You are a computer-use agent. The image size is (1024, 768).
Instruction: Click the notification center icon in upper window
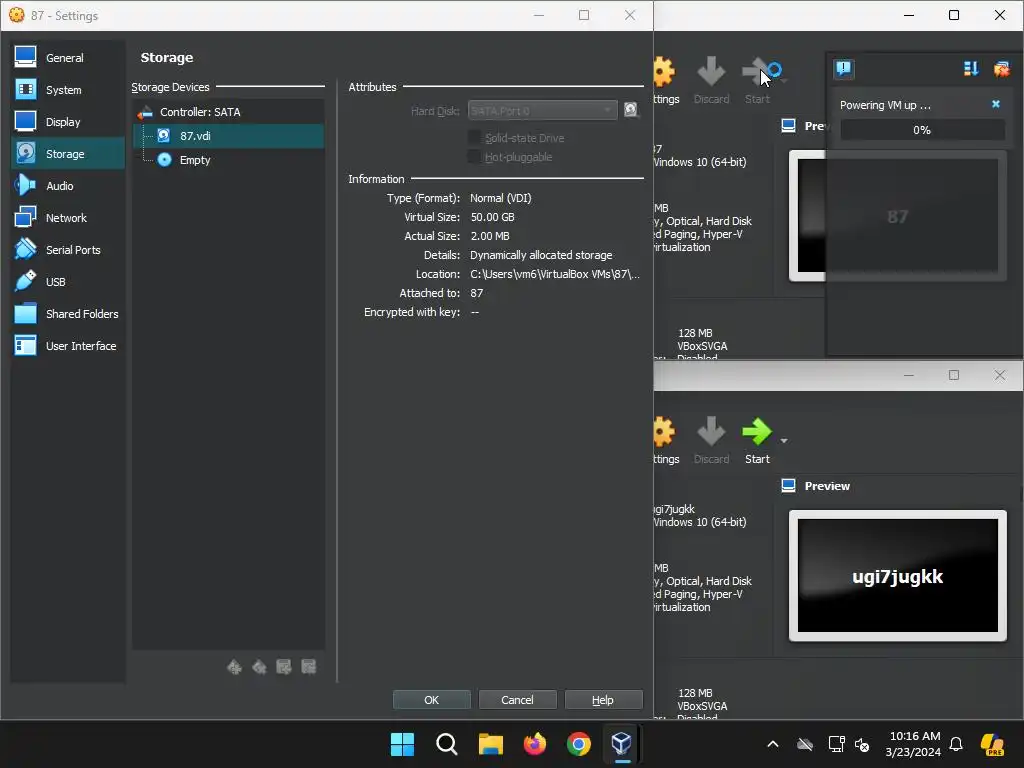pos(844,69)
